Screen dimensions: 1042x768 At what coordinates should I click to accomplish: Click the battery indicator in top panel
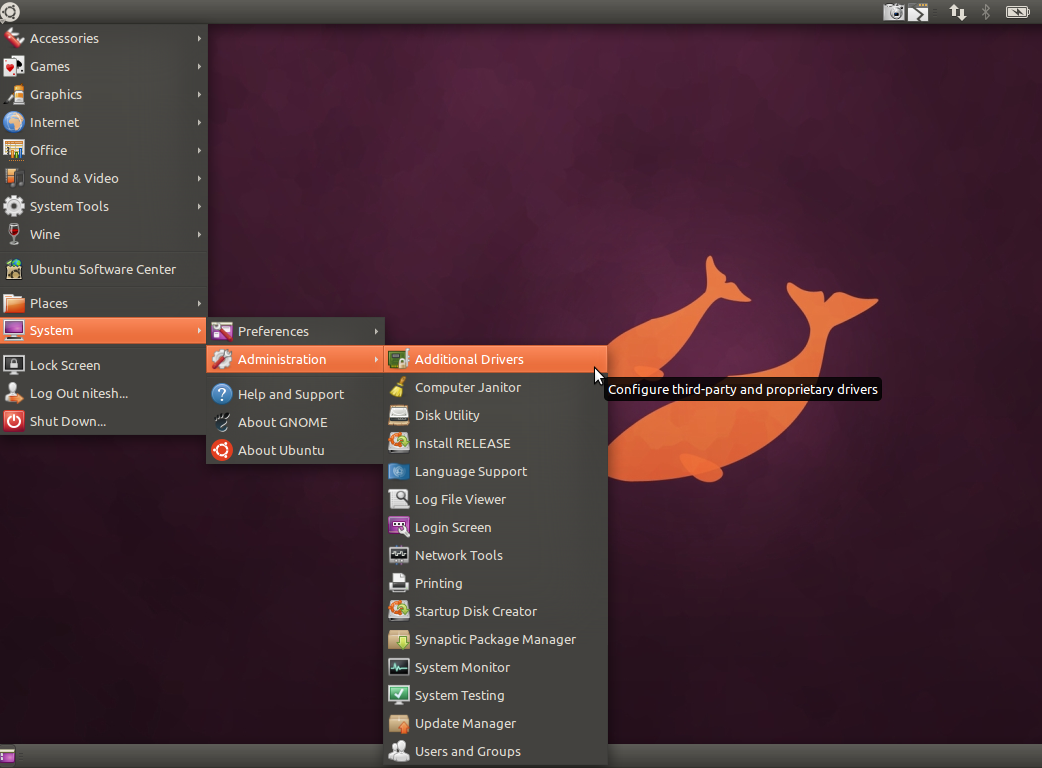1017,12
